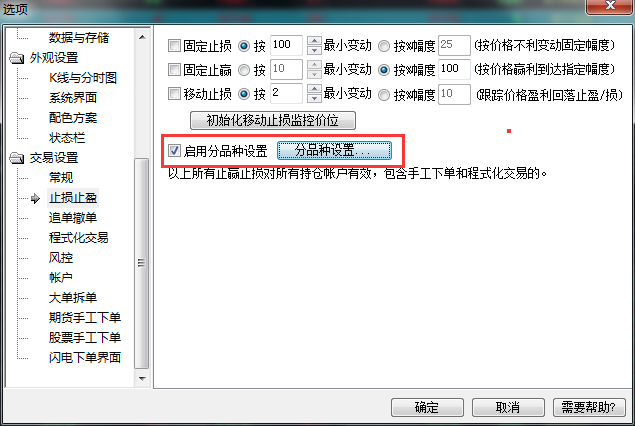This screenshot has width=635, height=426.
Task: Click the 固定止损 value field showing 100
Action: [x=286, y=45]
